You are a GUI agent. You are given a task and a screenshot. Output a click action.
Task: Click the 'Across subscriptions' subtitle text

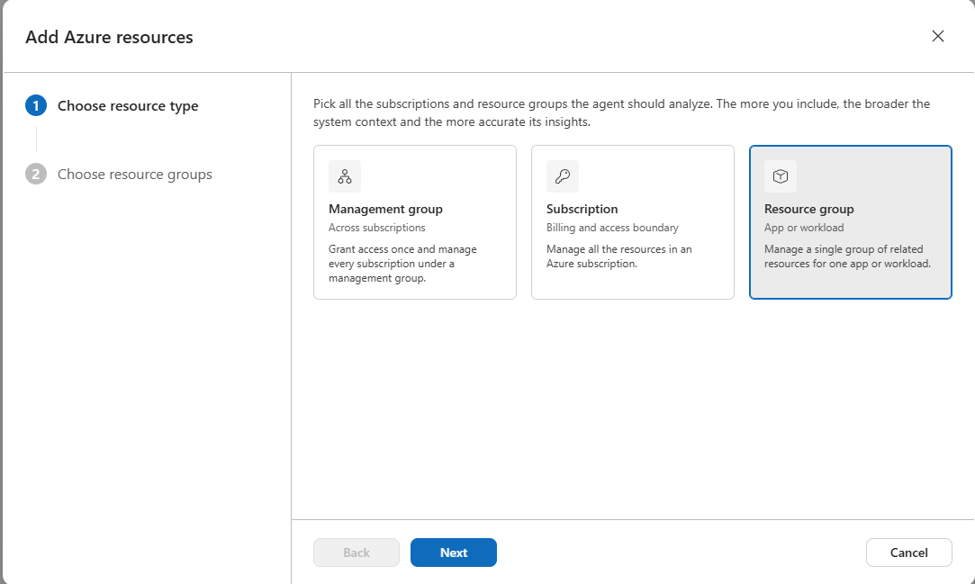[377, 228]
